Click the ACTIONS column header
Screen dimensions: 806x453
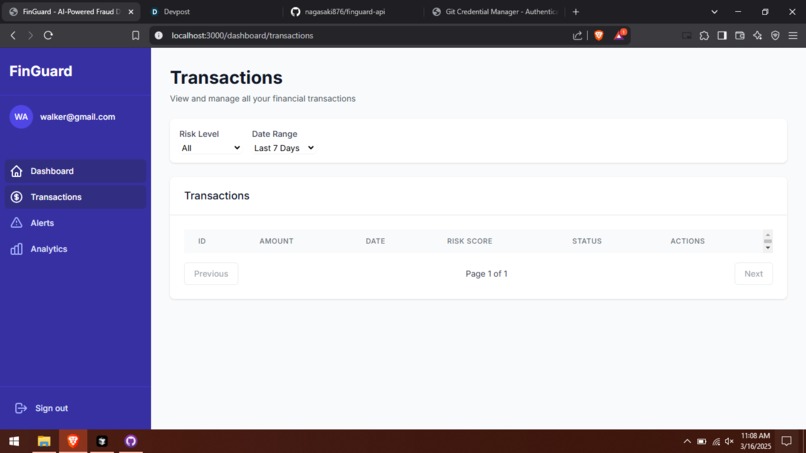click(688, 241)
